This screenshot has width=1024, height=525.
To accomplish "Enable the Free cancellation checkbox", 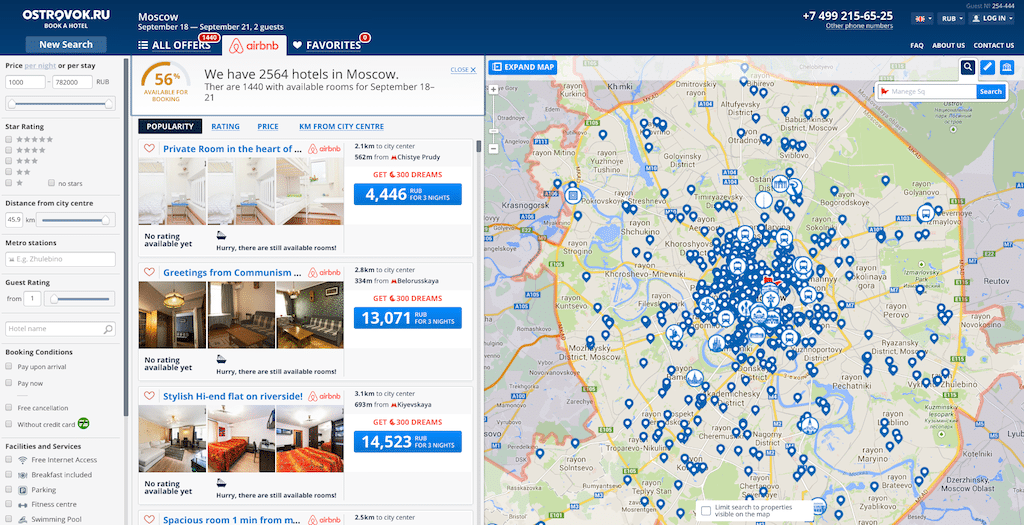I will 8,407.
